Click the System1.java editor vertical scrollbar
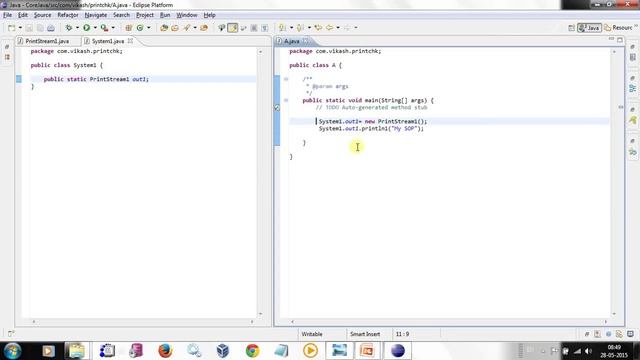 coord(260,182)
